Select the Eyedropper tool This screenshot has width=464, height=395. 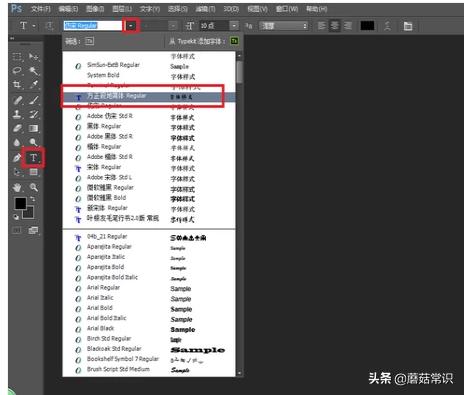pos(33,85)
